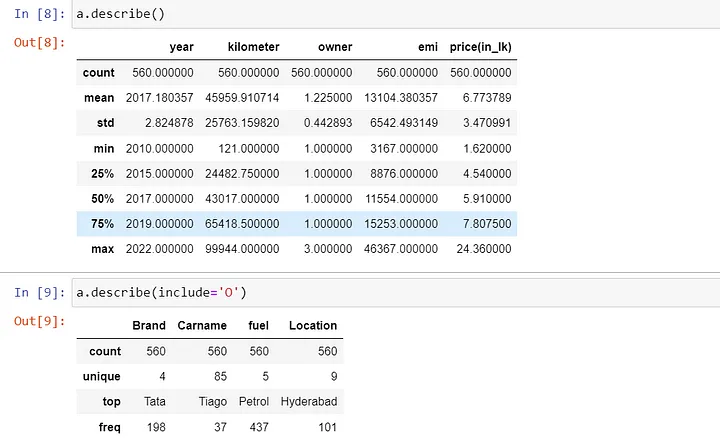Select the Out[9] prompt label
The width and height of the screenshot is (720, 447).
(39, 321)
